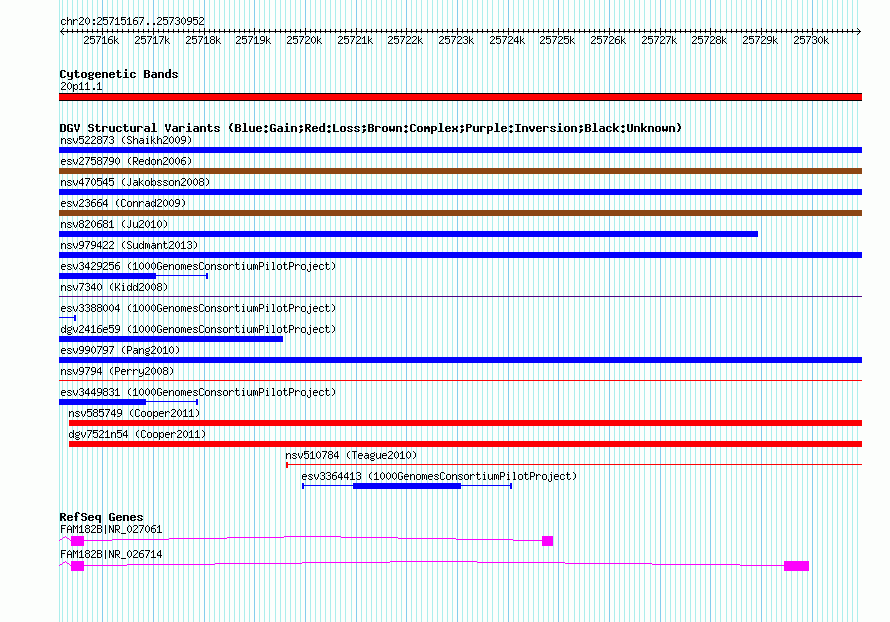Click the nsv979422 (Sudmant2013) label
Viewport: 890px width, 622px height.
pyautogui.click(x=129, y=245)
